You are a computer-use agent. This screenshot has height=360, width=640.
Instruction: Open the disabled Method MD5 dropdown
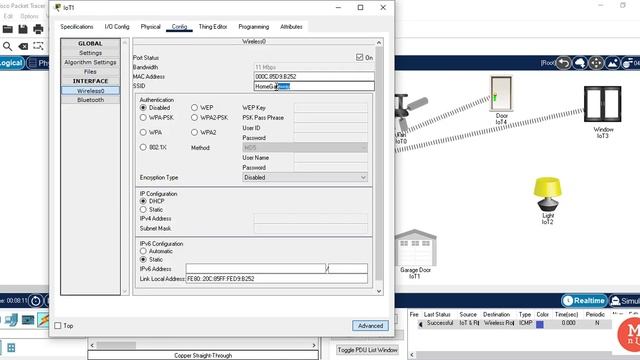click(305, 147)
